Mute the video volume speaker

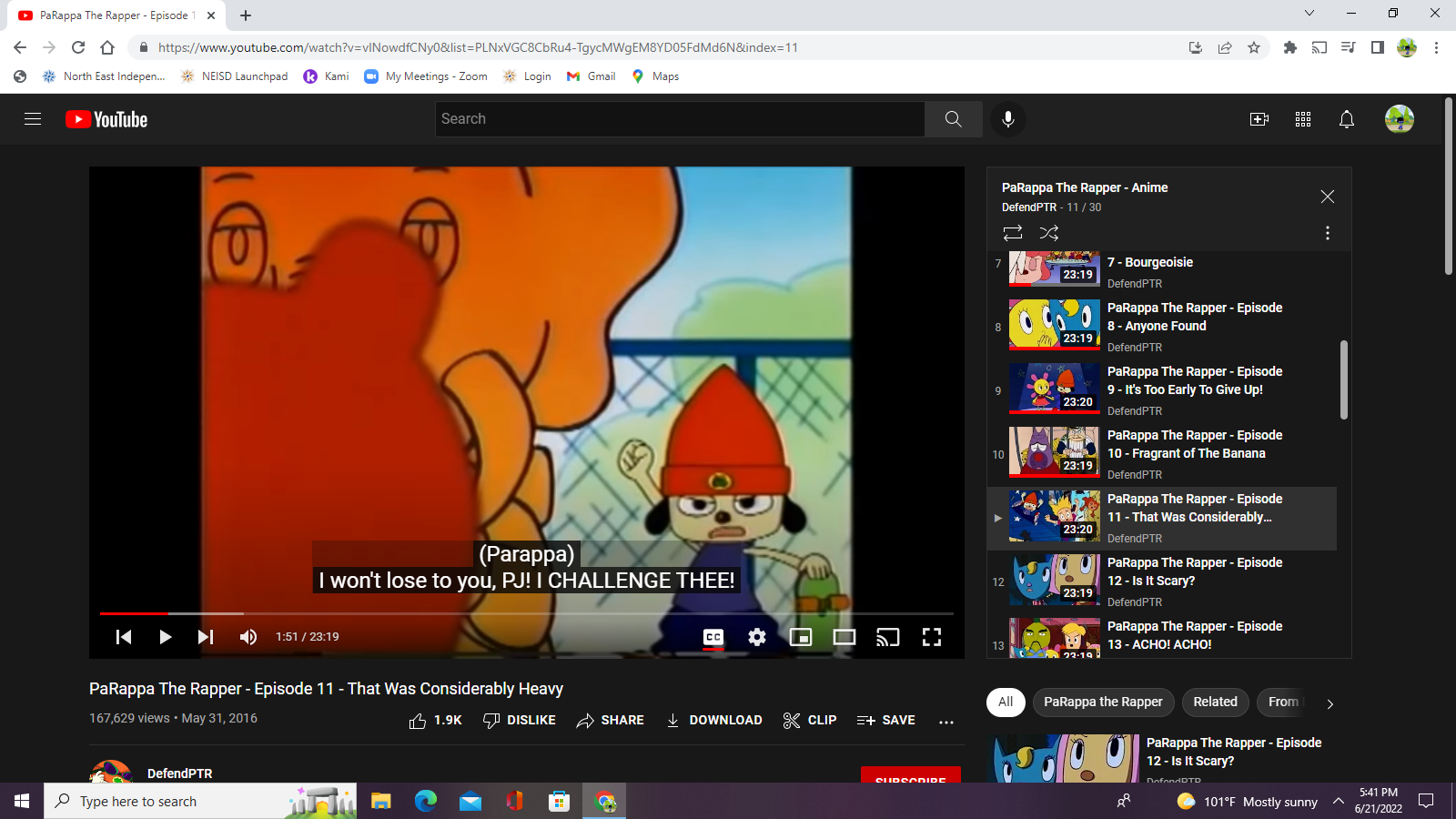[248, 637]
